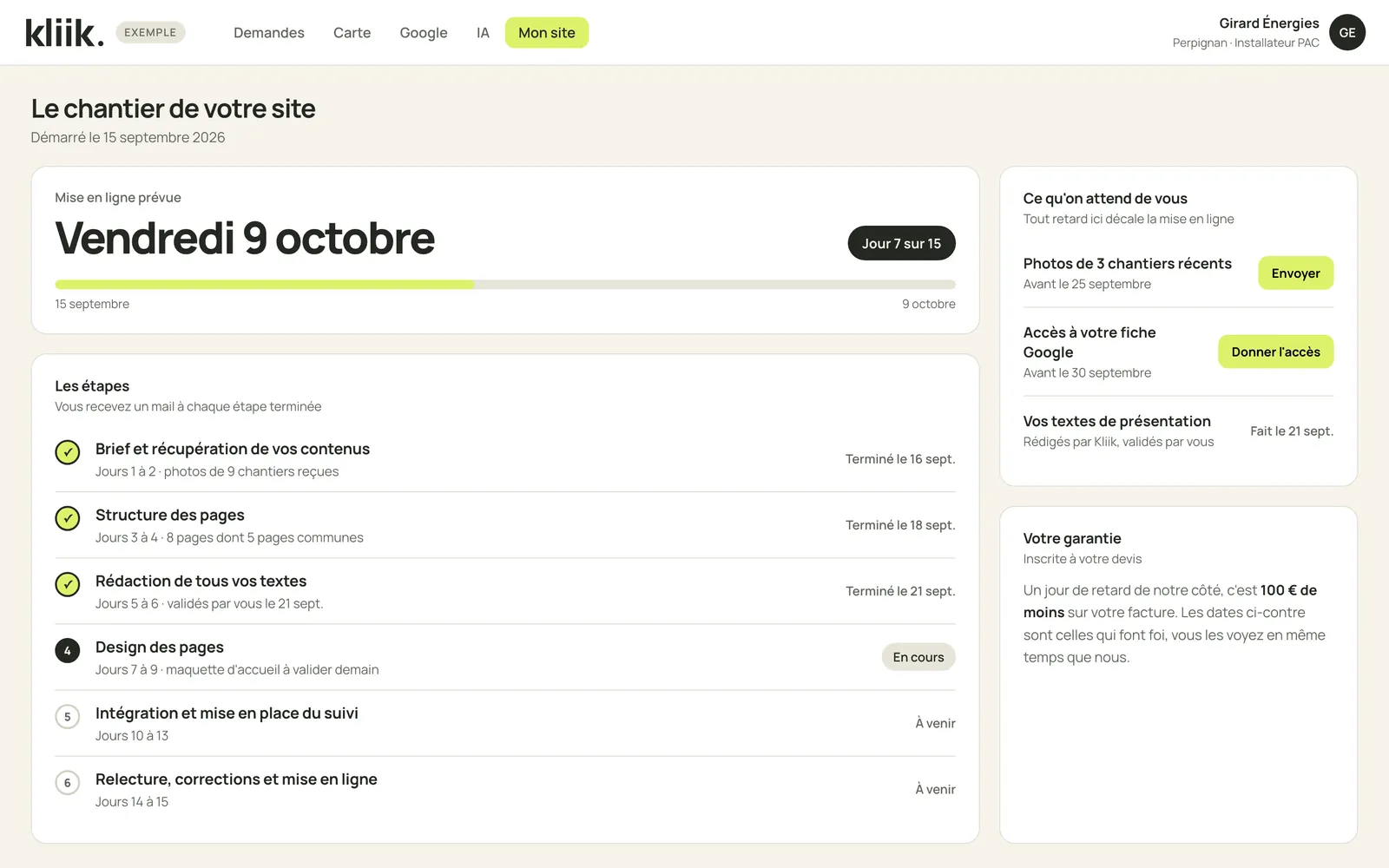Switch to the Carte tab
This screenshot has height=868, width=1389.
tap(352, 32)
